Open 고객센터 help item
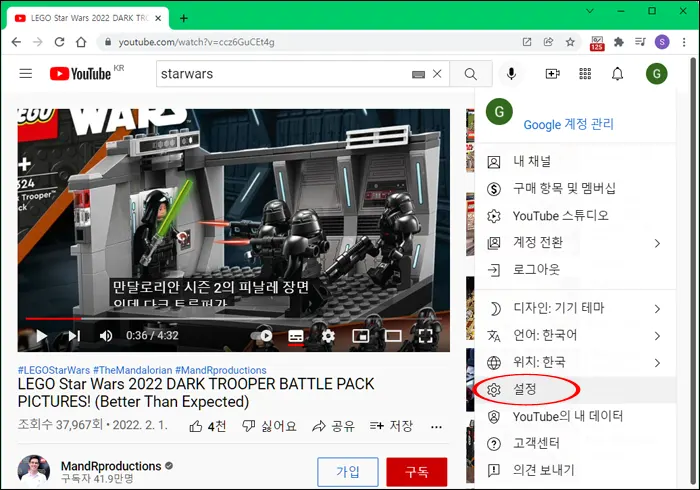The image size is (700, 490). [x=576, y=444]
